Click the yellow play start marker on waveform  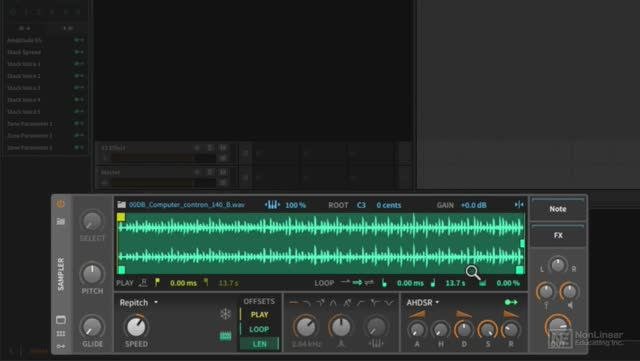[x=121, y=217]
